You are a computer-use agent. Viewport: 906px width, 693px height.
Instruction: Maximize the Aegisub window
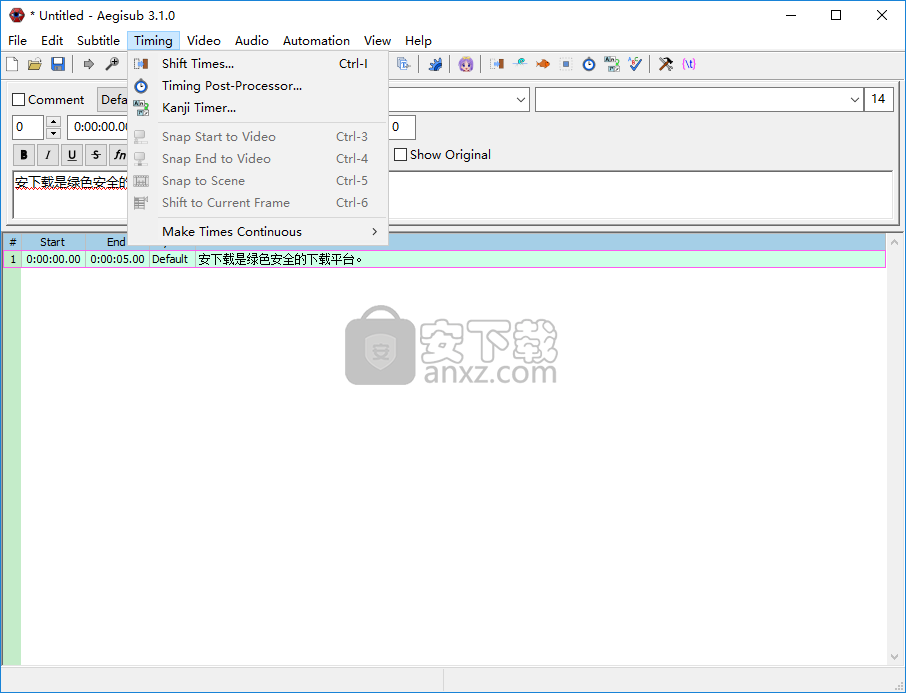(x=836, y=16)
